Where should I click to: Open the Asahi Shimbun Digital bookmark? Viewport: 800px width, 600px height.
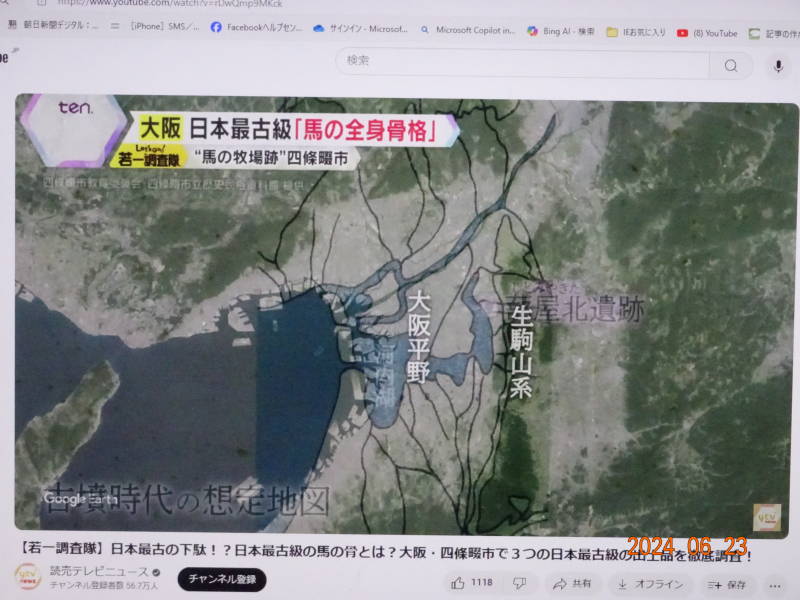[53, 24]
